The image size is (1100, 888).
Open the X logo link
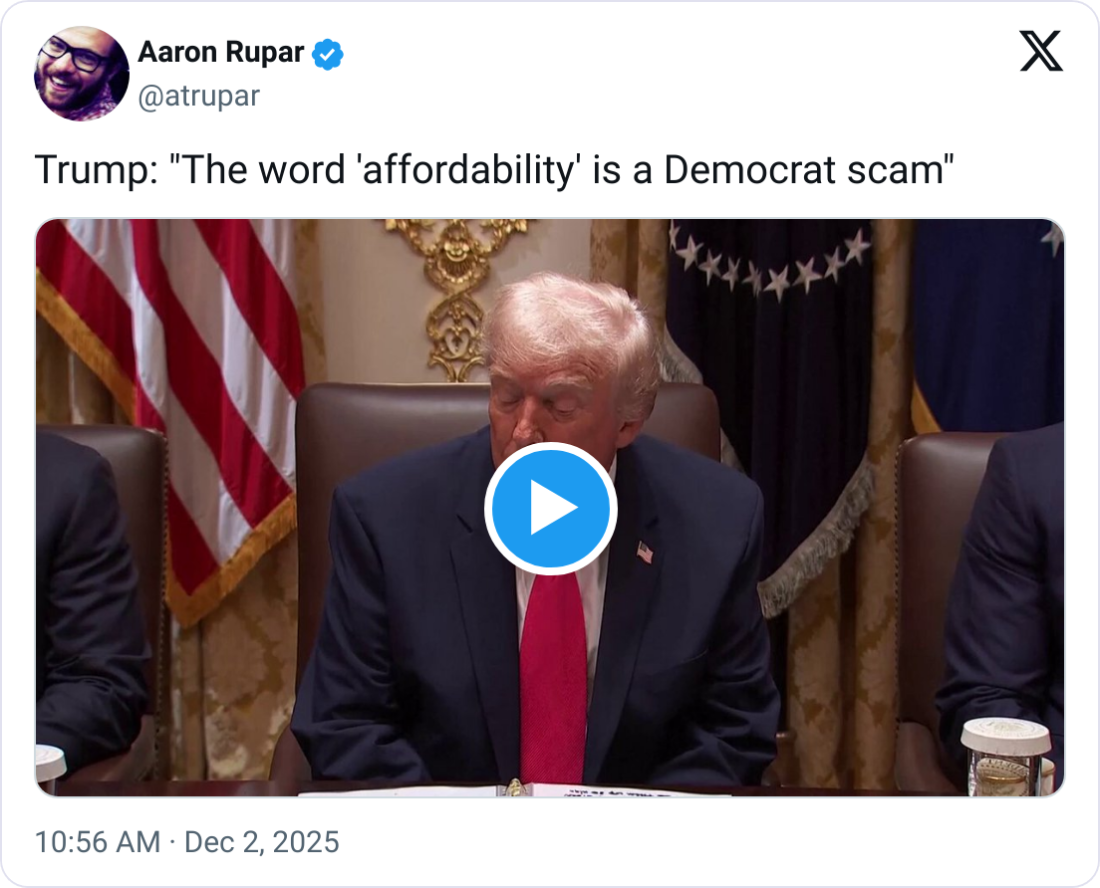[x=1041, y=51]
